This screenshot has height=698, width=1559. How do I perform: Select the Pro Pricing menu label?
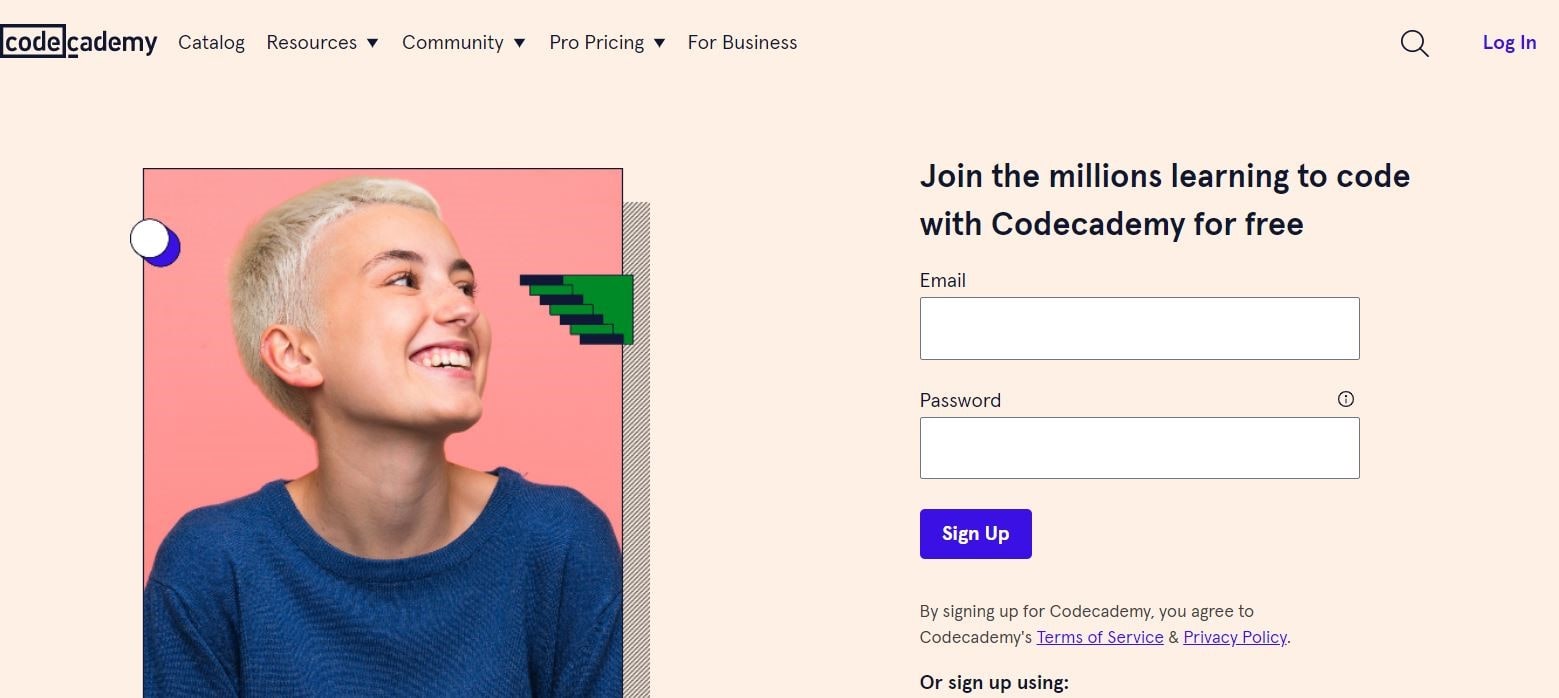tap(596, 42)
